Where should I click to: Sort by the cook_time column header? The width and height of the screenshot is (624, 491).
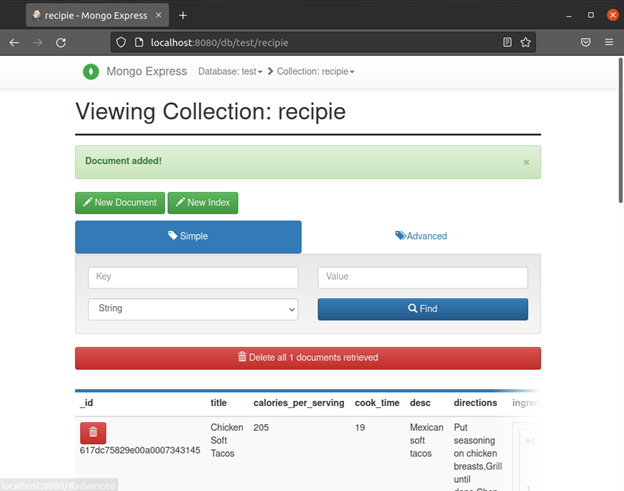(377, 403)
